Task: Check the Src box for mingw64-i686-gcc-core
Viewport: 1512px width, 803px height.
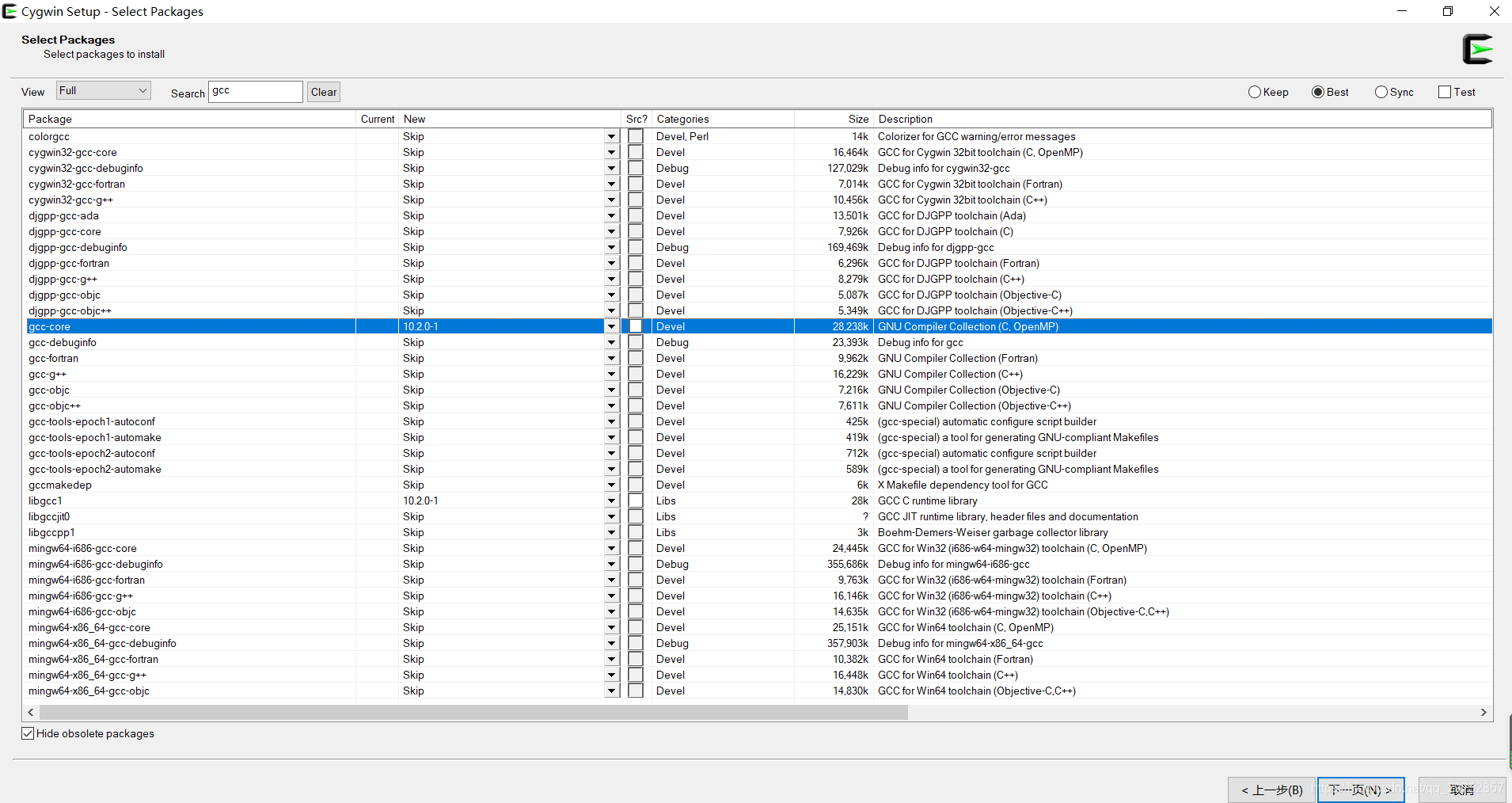Action: (636, 548)
